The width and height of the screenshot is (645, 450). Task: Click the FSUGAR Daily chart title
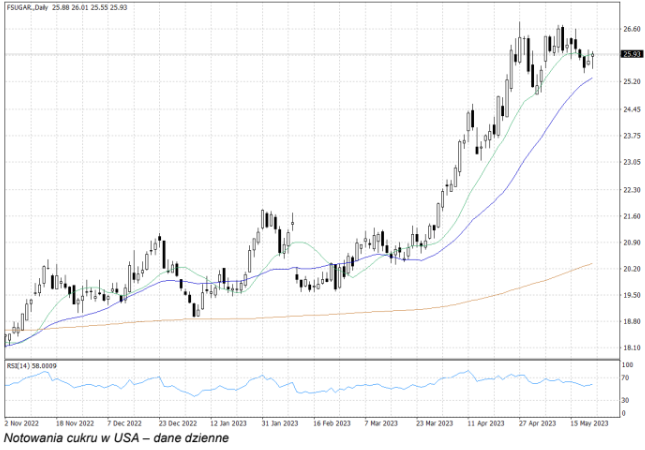28,7
